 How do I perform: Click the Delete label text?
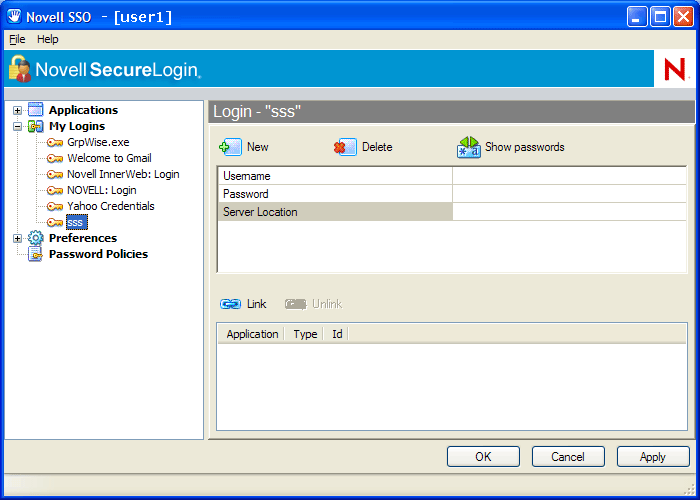(377, 147)
